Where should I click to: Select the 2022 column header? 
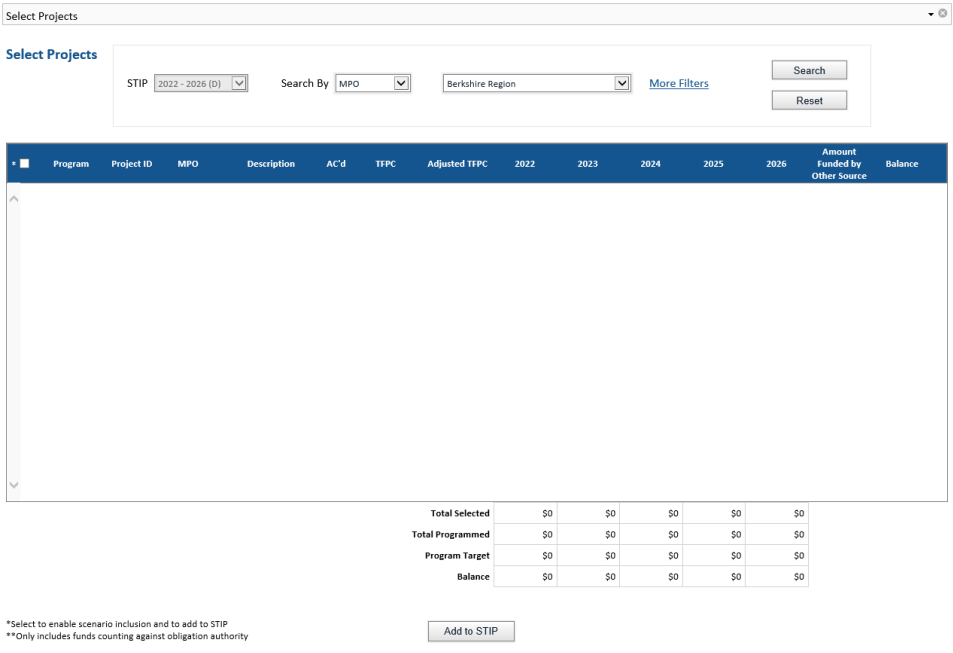[524, 163]
